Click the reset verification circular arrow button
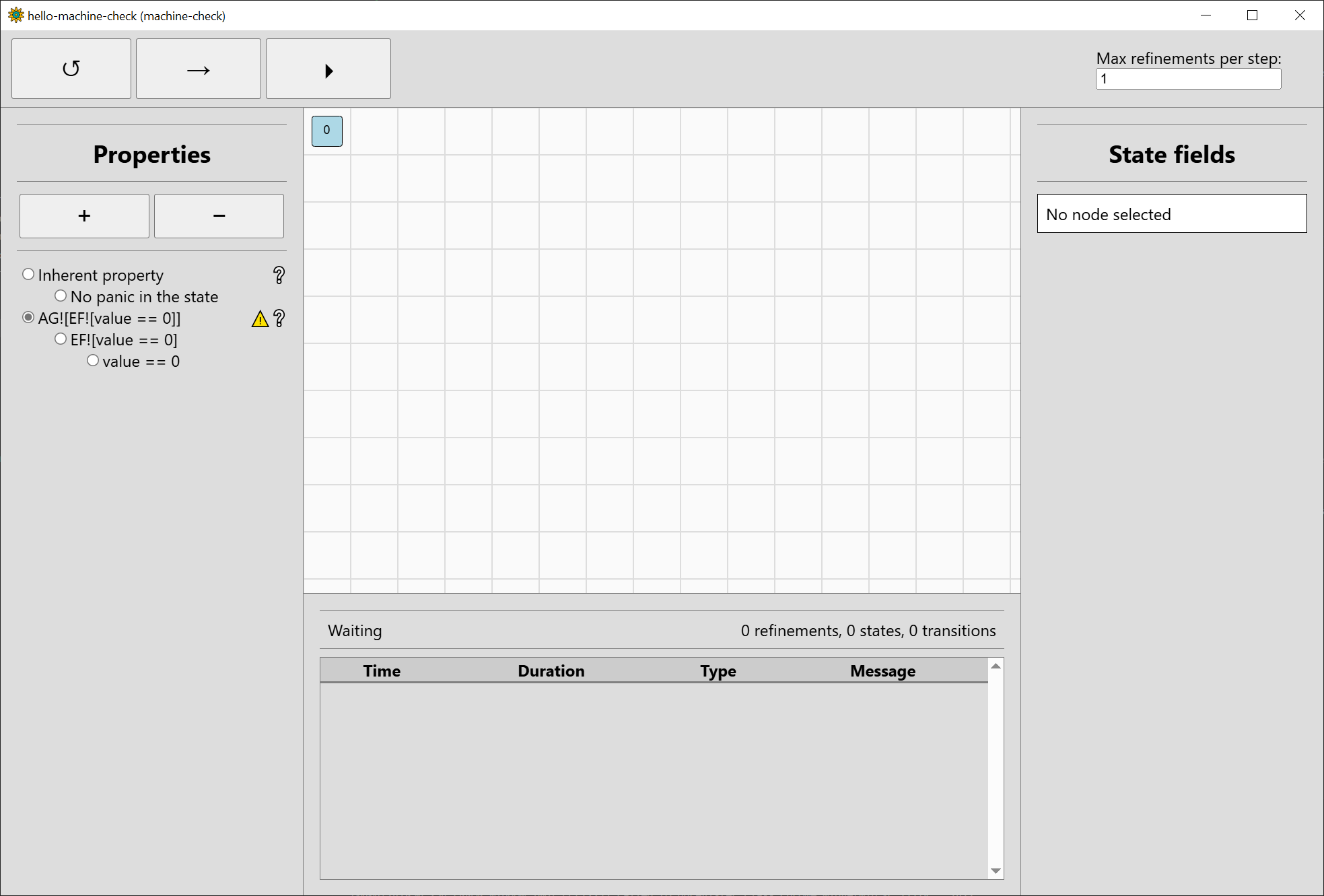The image size is (1324, 896). pos(71,69)
